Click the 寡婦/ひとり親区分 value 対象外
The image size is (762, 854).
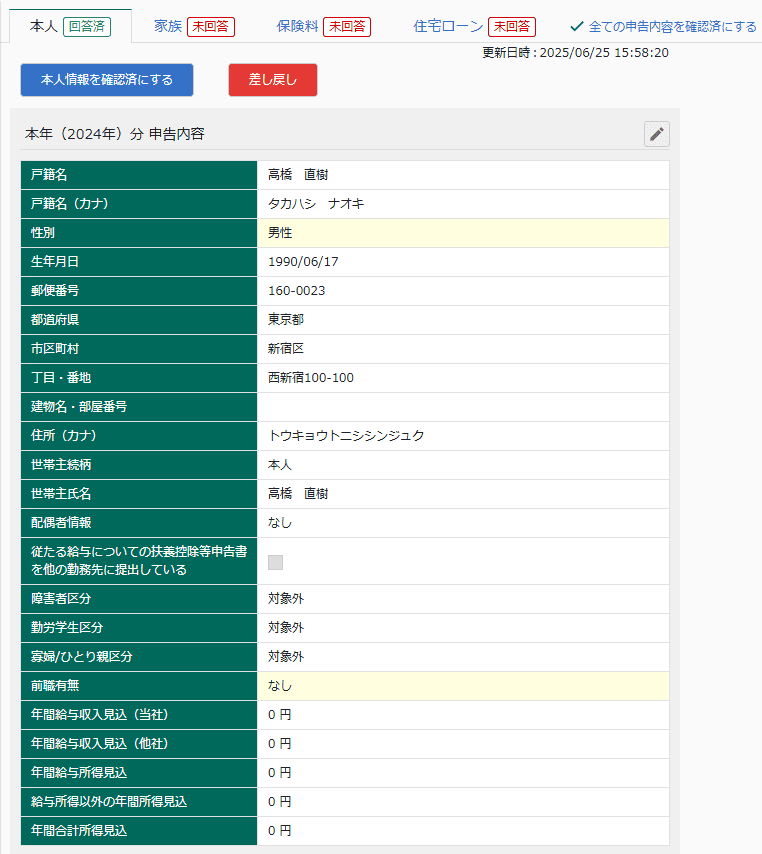286,657
